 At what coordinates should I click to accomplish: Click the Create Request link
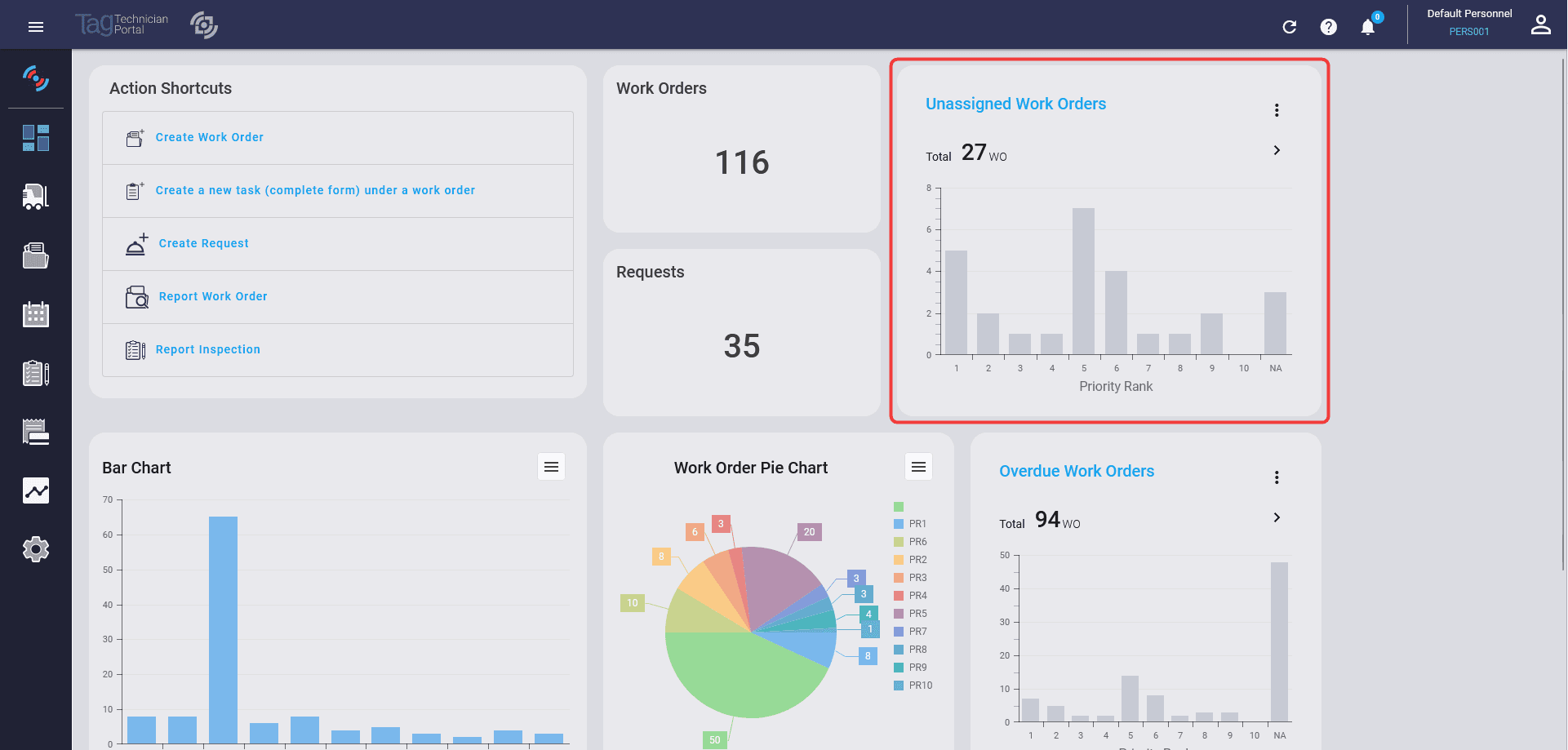click(204, 243)
